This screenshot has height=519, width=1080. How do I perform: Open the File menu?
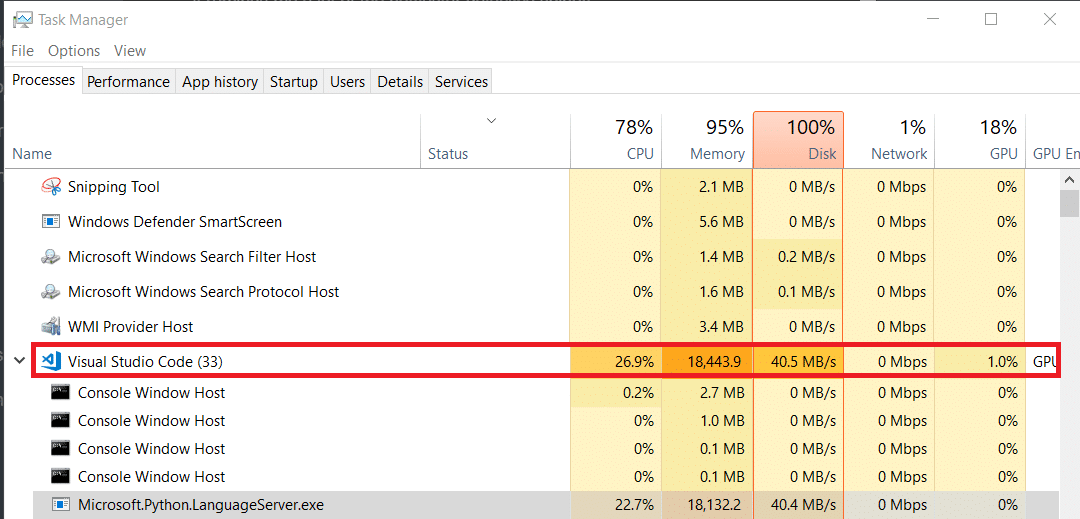point(23,51)
